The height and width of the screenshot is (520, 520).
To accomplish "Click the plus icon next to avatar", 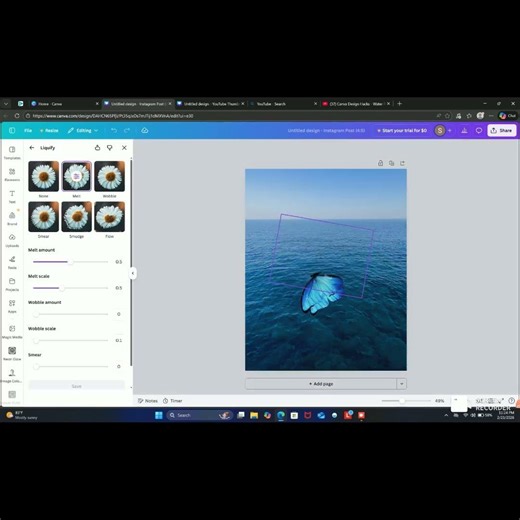I will click(450, 130).
